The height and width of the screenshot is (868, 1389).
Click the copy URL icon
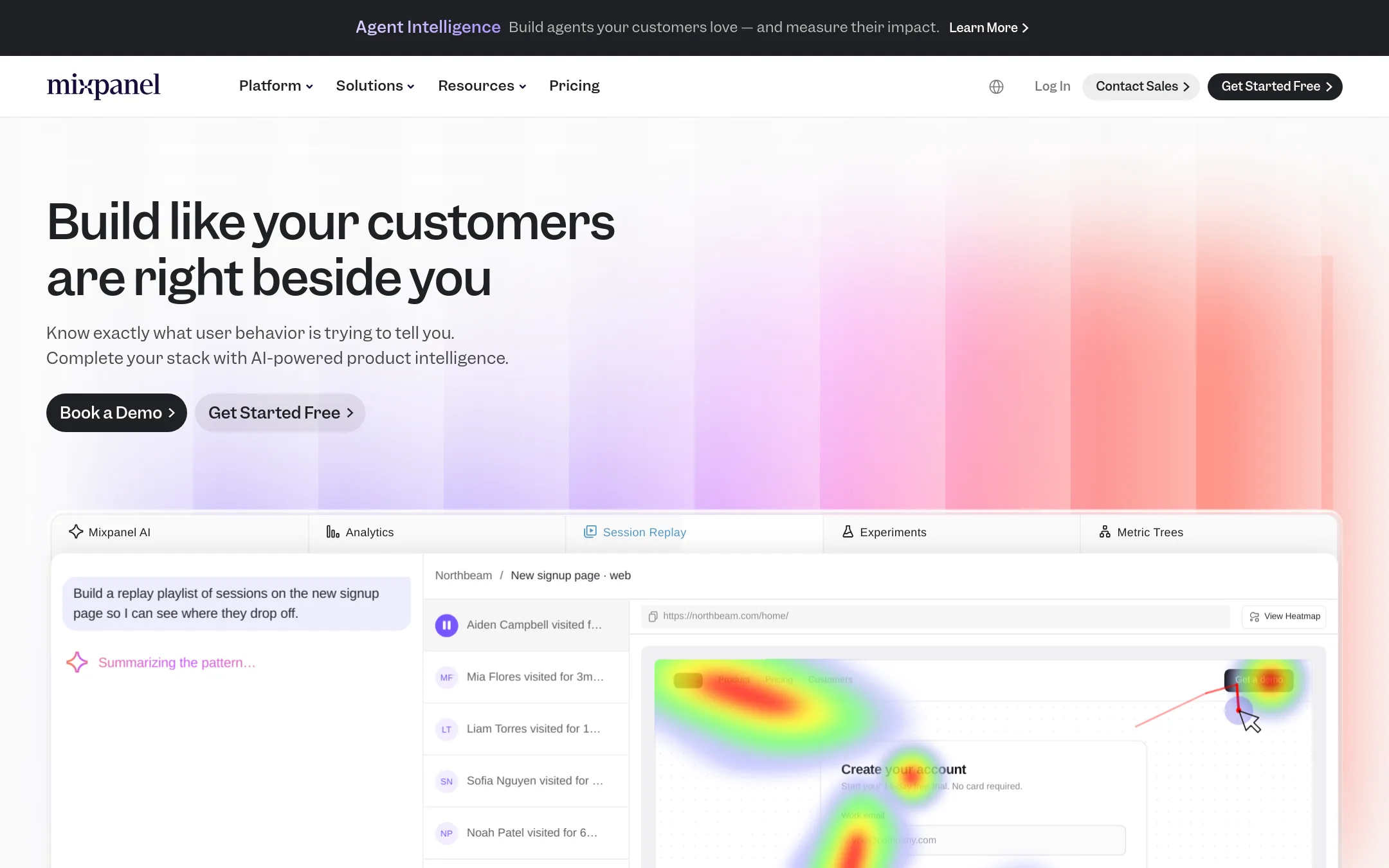653,616
